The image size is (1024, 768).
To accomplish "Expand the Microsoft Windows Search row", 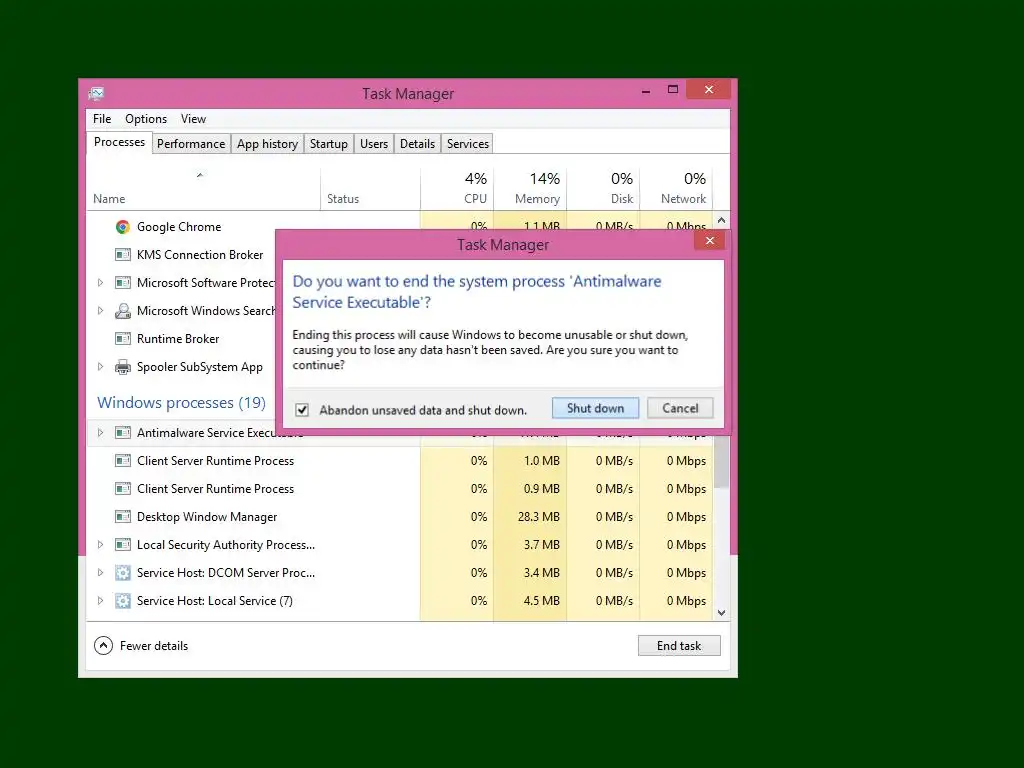I will 100,311.
